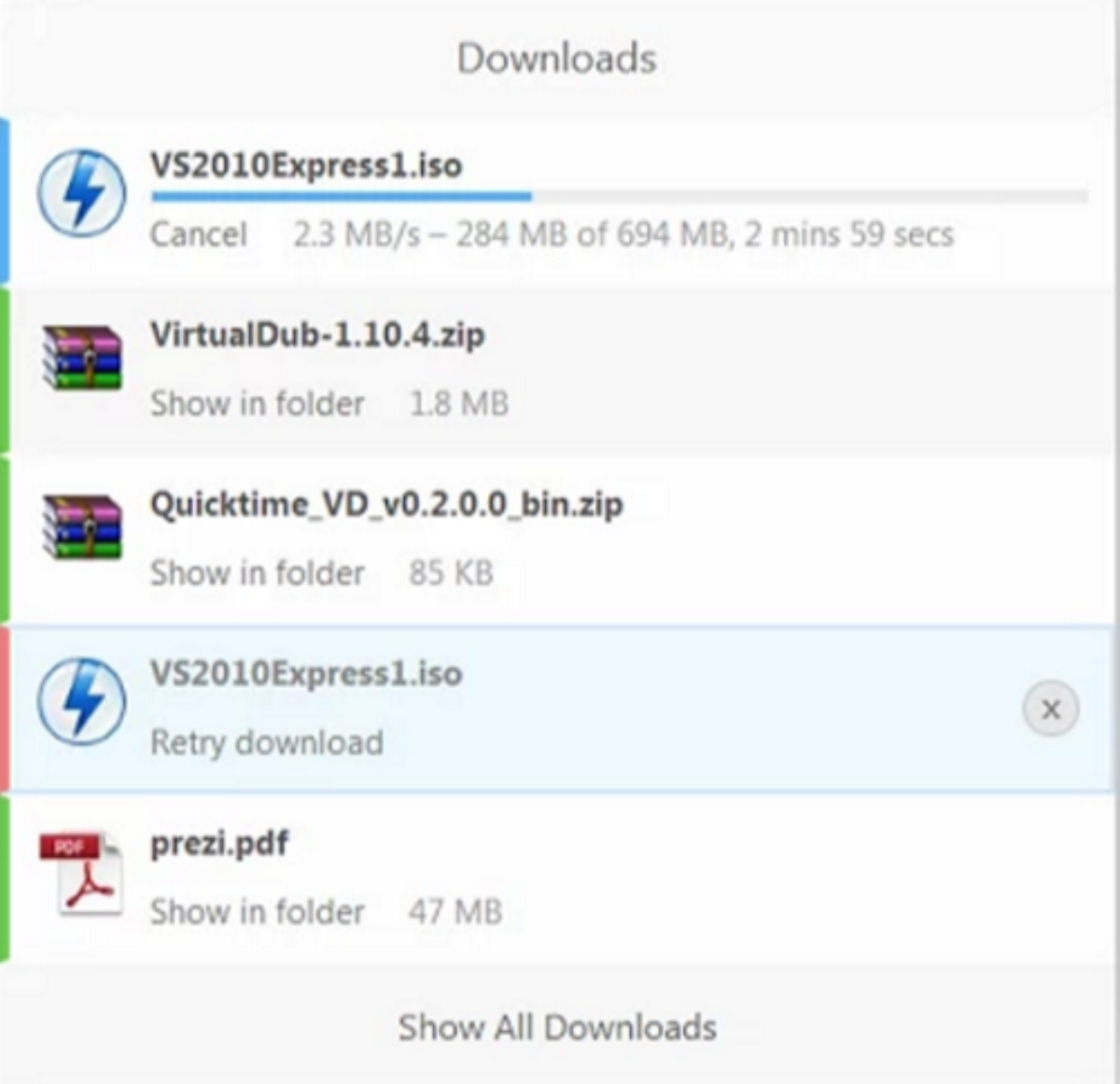The height and width of the screenshot is (1084, 1120).
Task: Click the WinRAR icon for VirtualDub-1.10.4.zip
Action: [x=82, y=357]
